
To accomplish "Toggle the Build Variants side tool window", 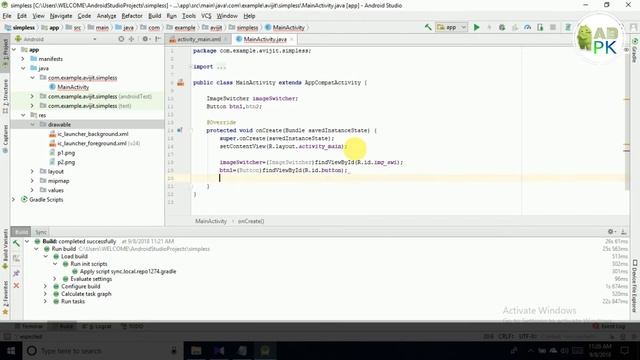I will [x=5, y=249].
